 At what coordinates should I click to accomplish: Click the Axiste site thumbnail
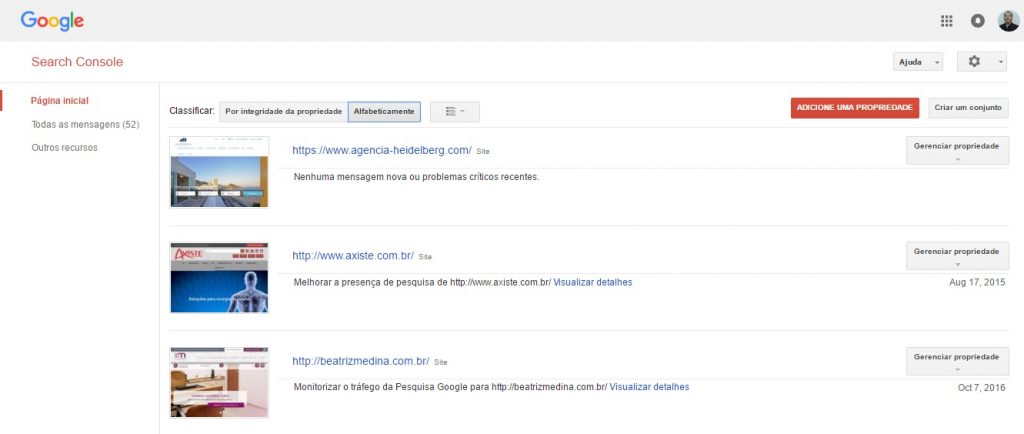pyautogui.click(x=219, y=277)
